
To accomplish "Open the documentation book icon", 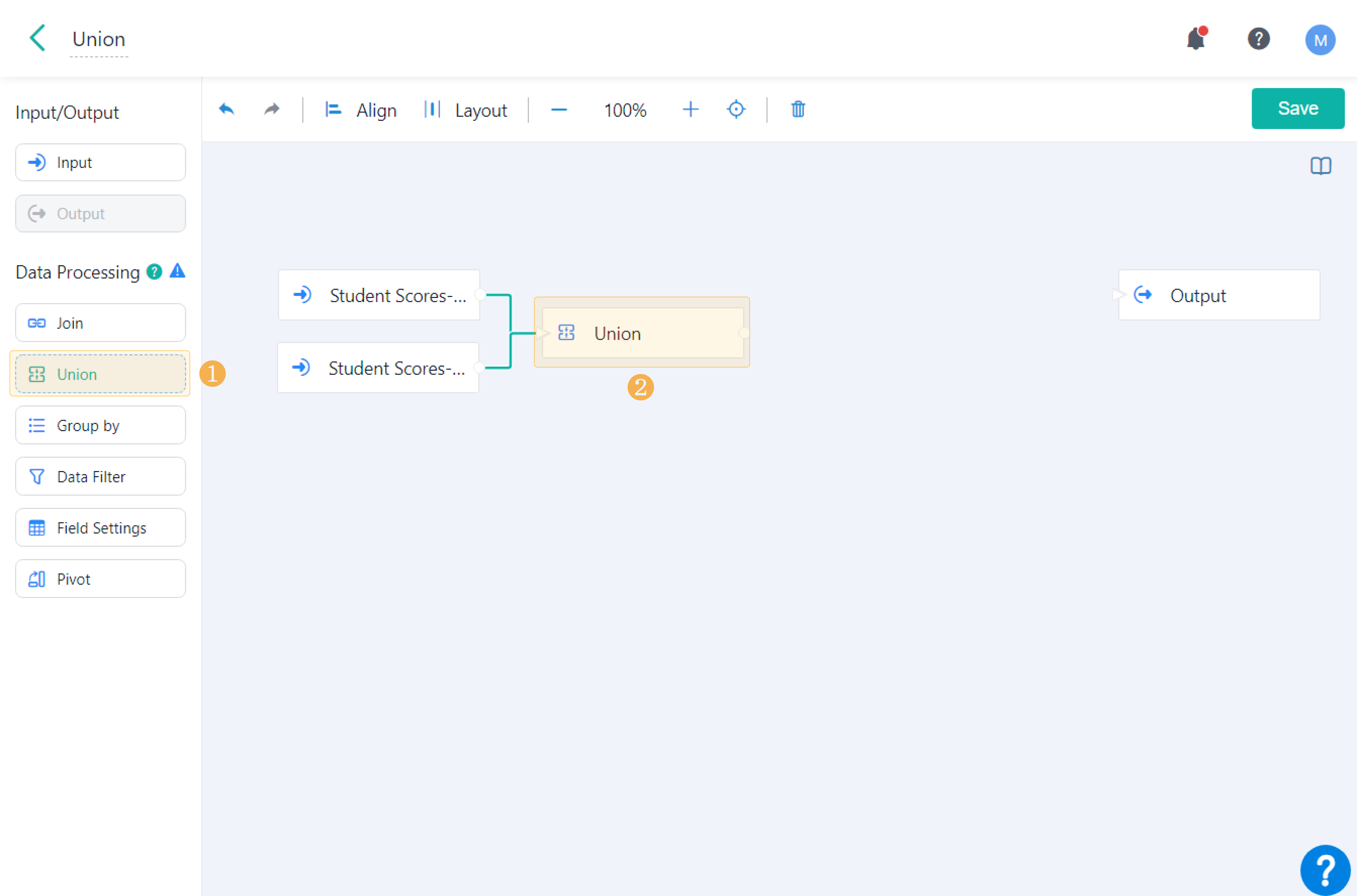I will tap(1321, 166).
